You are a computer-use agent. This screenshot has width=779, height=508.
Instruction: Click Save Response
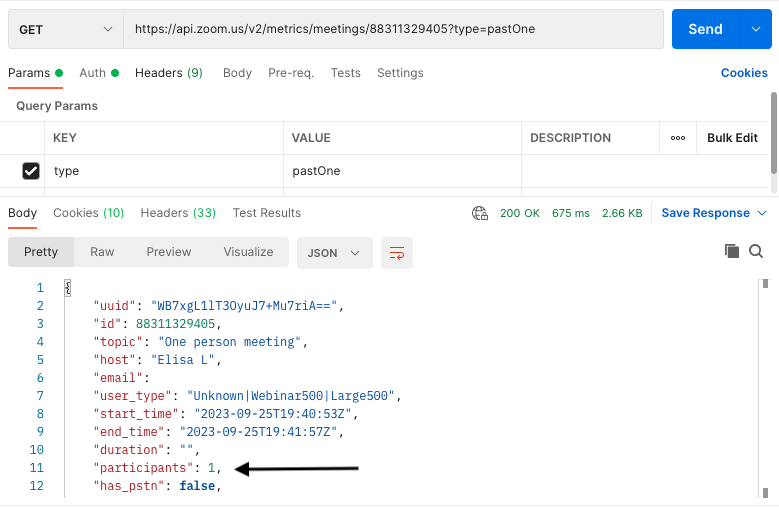coord(705,213)
